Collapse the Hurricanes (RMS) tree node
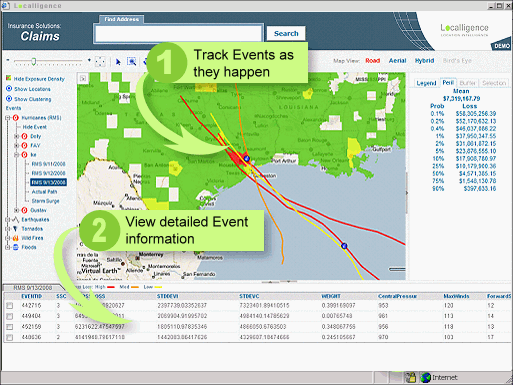The height and width of the screenshot is (385, 513). [x=7, y=118]
